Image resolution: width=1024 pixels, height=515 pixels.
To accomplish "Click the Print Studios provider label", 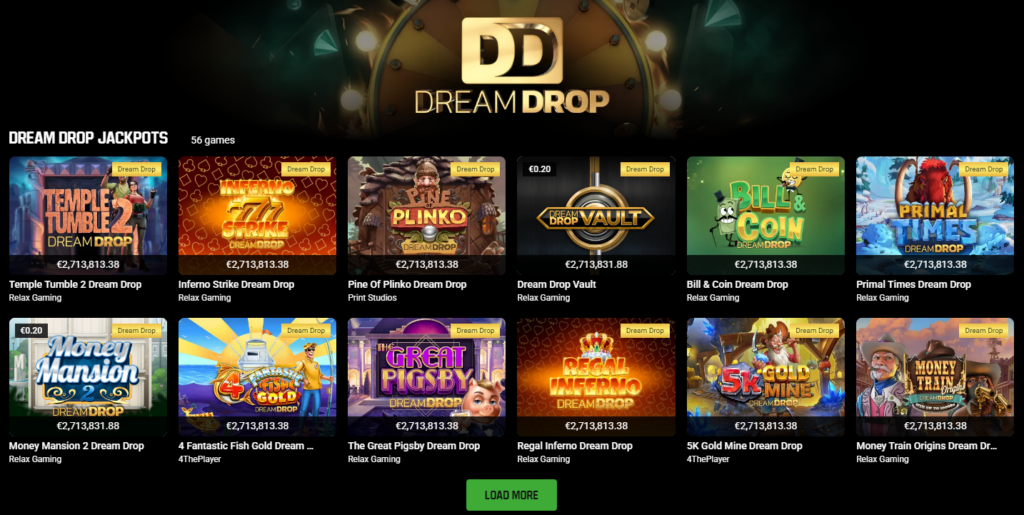I will [372, 298].
